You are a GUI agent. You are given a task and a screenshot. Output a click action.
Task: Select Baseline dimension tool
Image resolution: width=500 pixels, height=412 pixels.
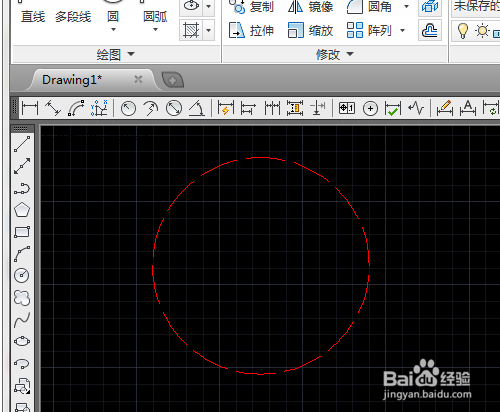point(248,108)
